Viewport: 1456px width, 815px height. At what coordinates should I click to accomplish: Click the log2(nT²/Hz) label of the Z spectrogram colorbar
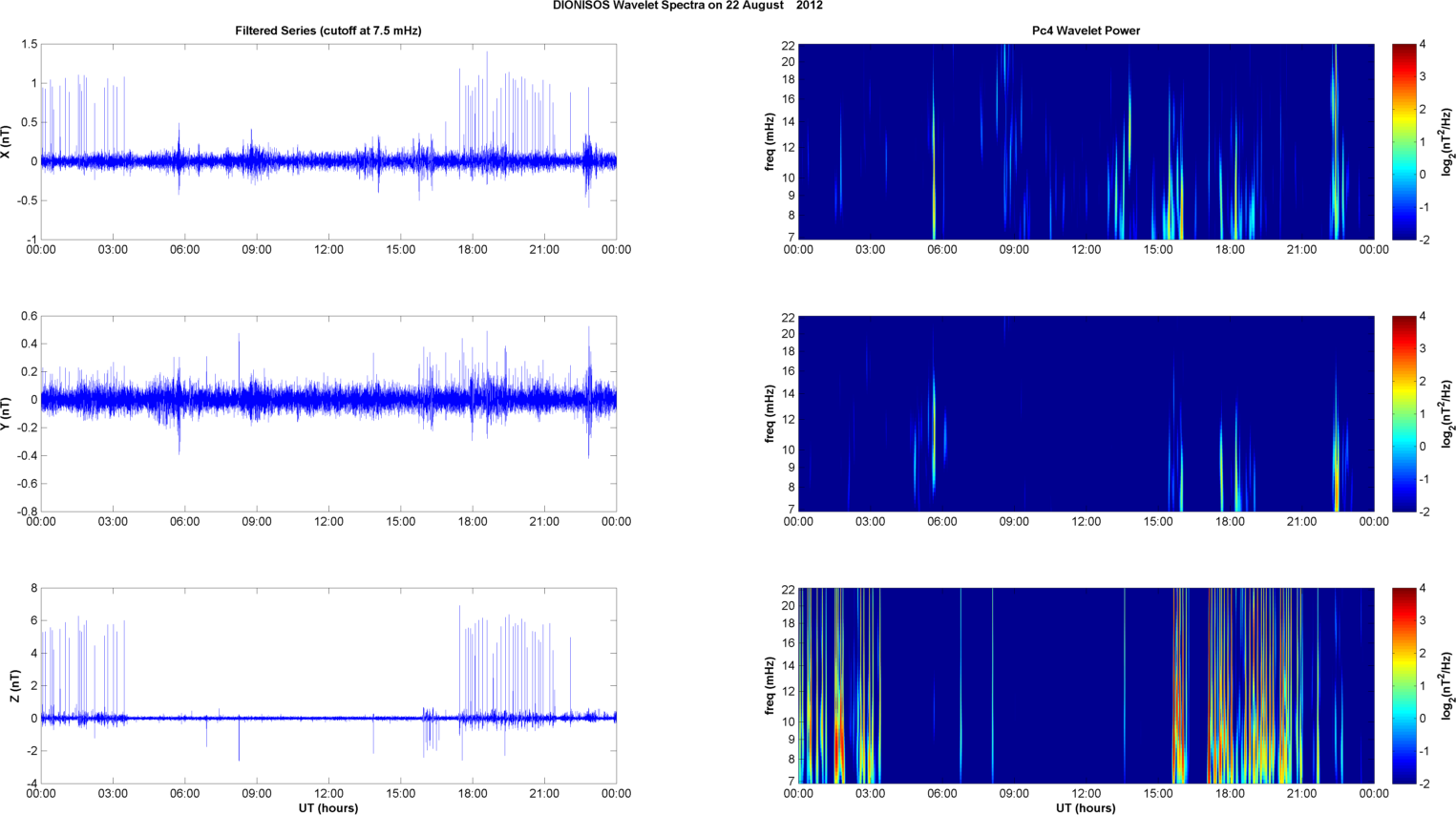click(x=1447, y=686)
